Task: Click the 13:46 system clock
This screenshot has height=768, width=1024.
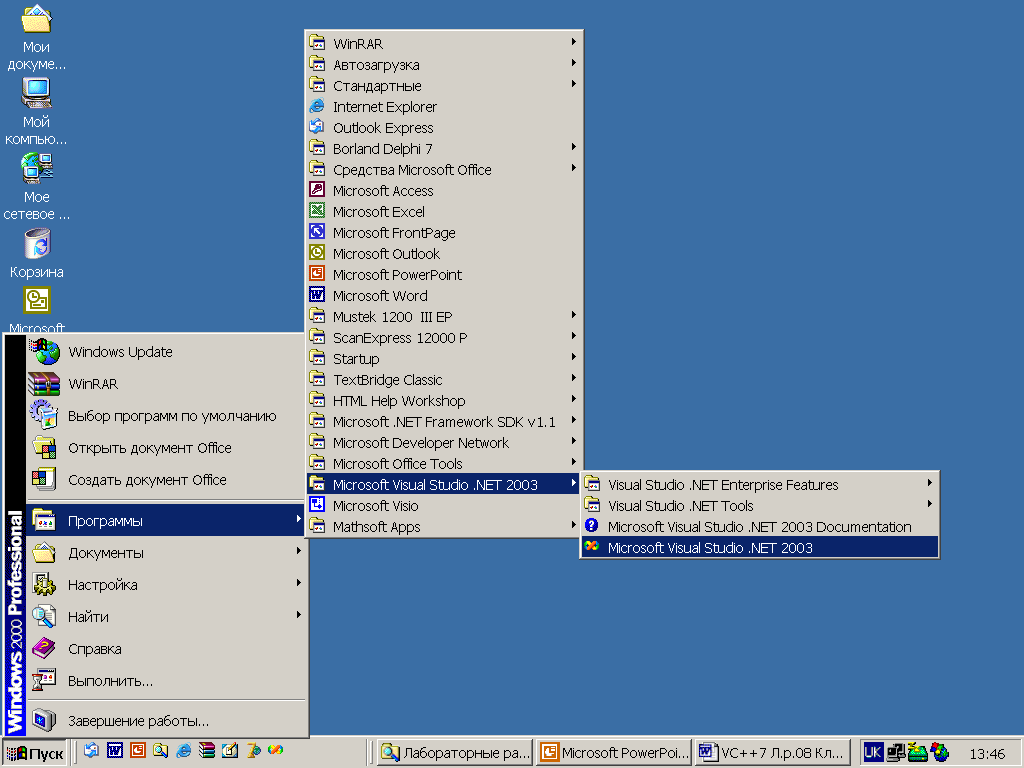Action: (x=987, y=754)
